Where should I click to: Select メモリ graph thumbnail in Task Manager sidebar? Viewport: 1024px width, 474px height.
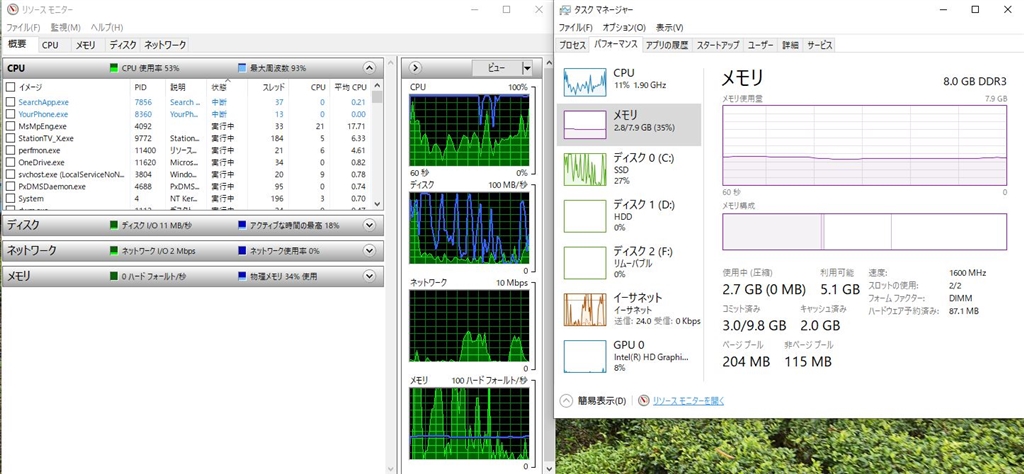[x=585, y=124]
